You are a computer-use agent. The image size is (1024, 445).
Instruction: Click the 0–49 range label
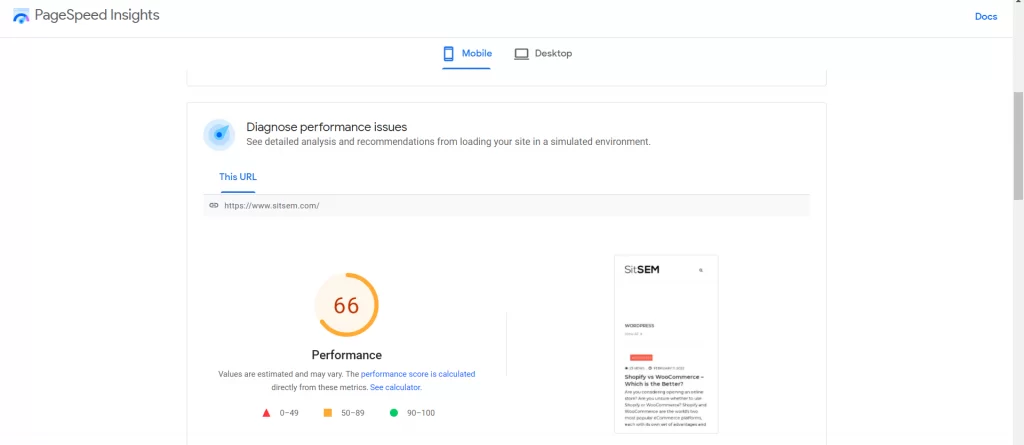coord(289,413)
